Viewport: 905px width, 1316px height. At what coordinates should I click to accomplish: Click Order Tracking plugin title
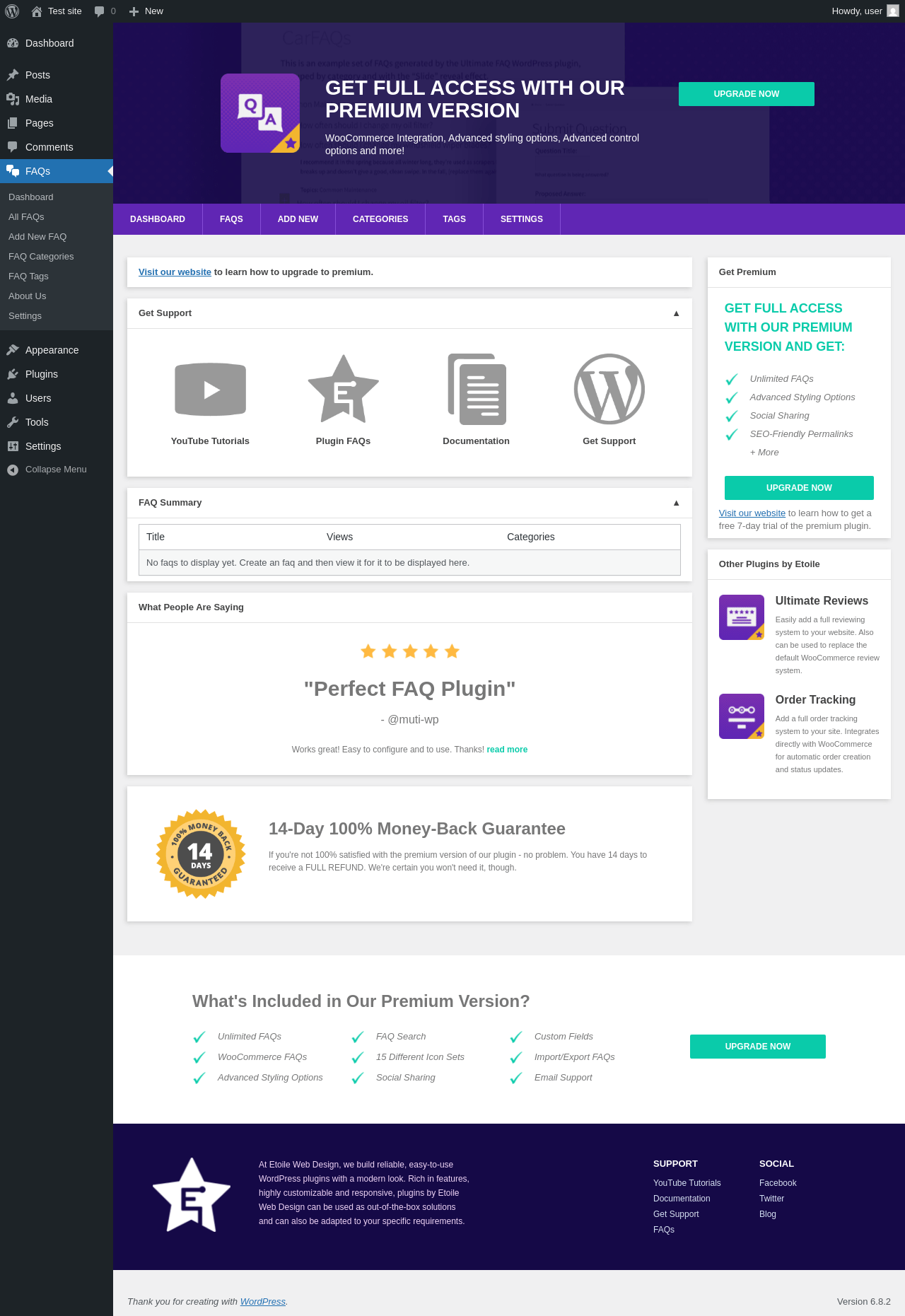click(815, 700)
